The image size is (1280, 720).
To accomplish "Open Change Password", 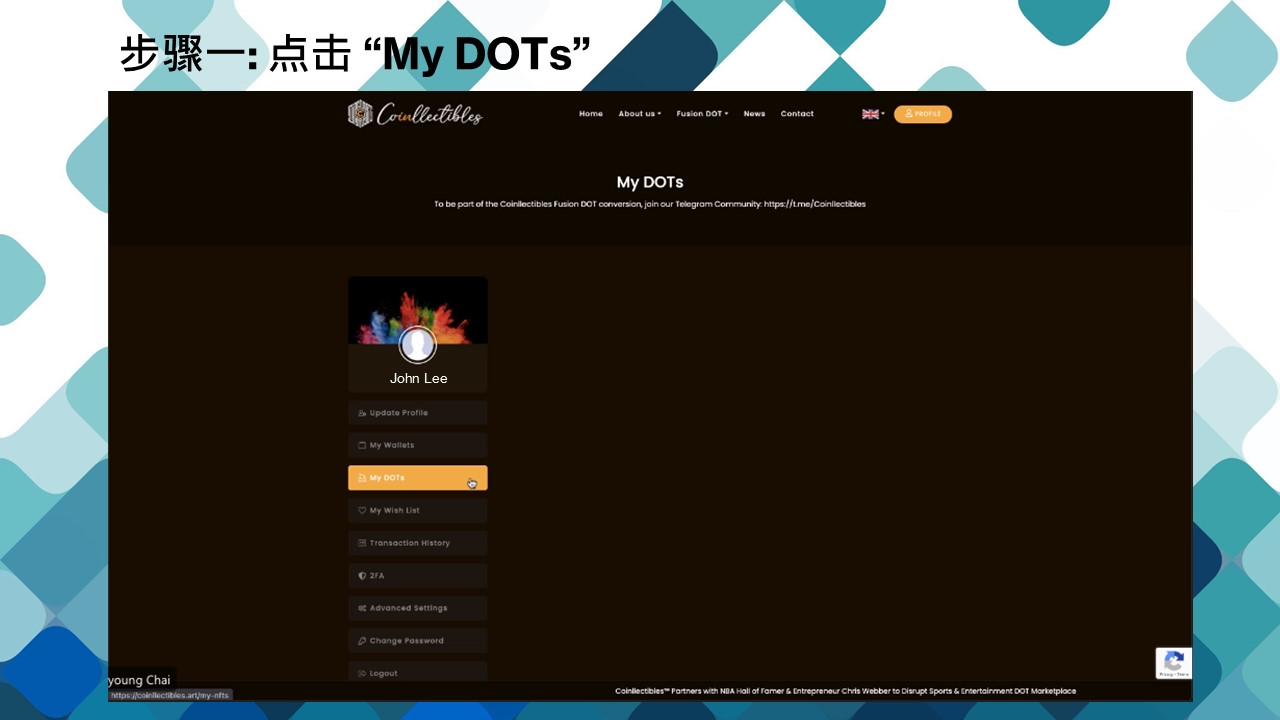I will [x=418, y=641].
